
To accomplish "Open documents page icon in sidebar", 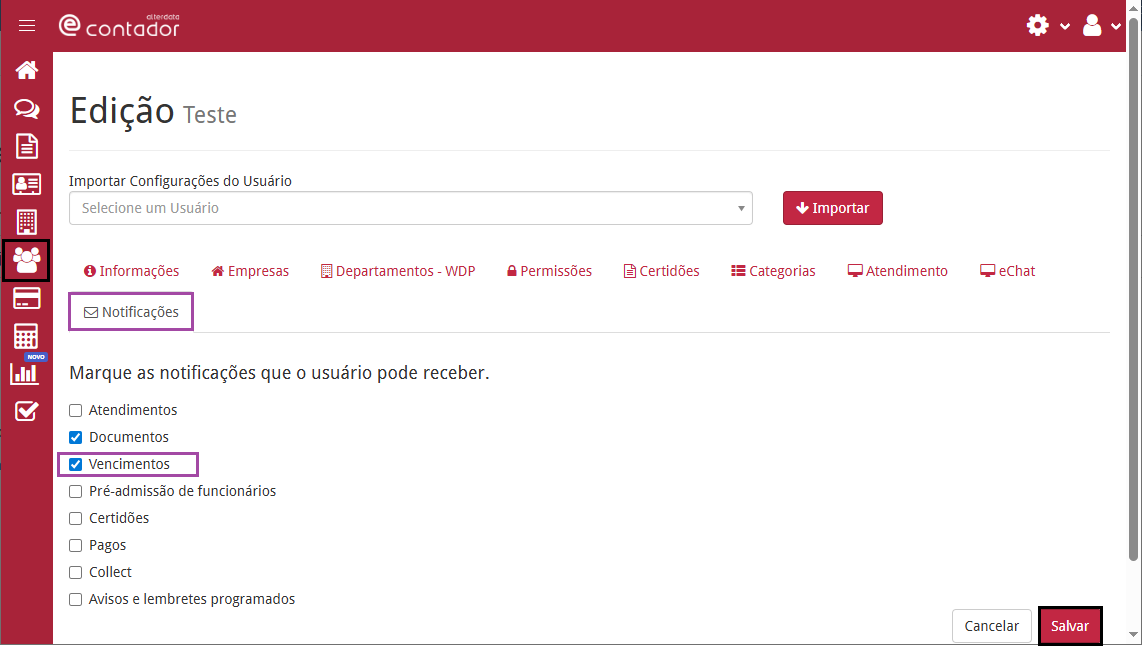I will [x=27, y=146].
